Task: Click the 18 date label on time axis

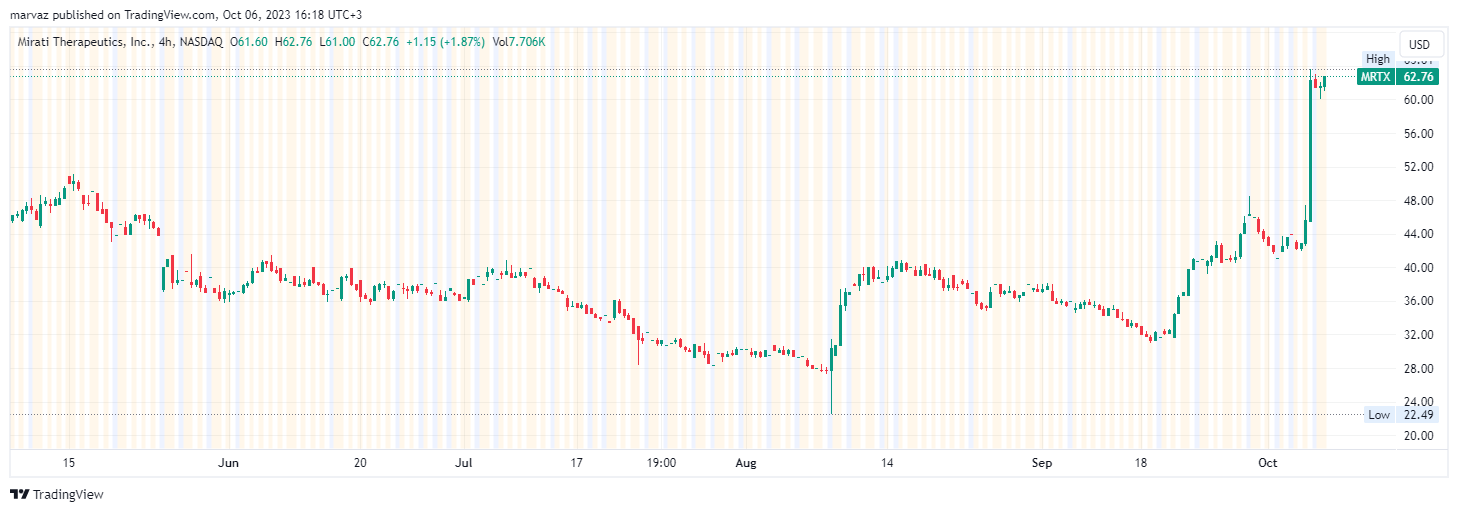Action: coord(1140,463)
